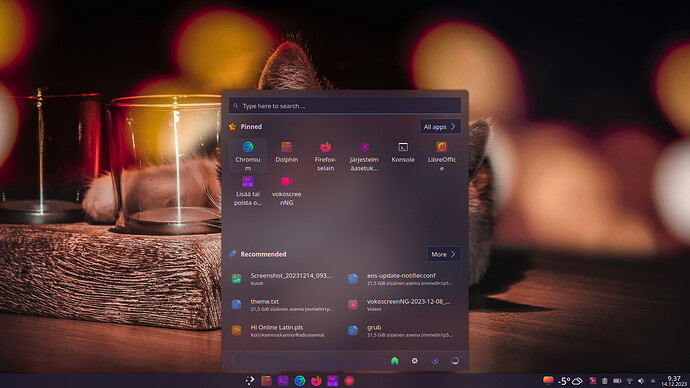Open Chromium from the taskbar
This screenshot has width=690, height=388.
pos(300,381)
